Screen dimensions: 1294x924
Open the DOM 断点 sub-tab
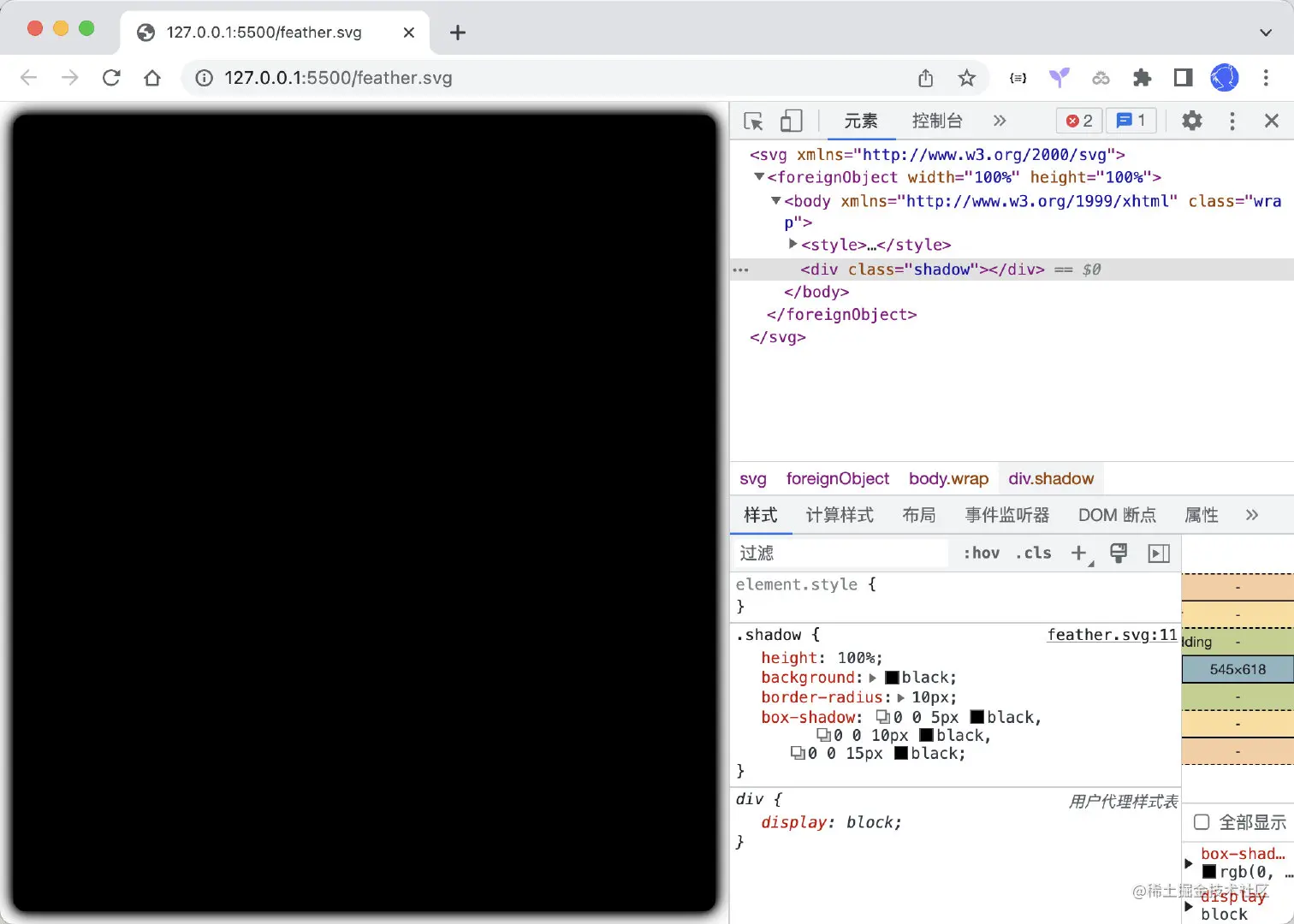[x=1117, y=515]
